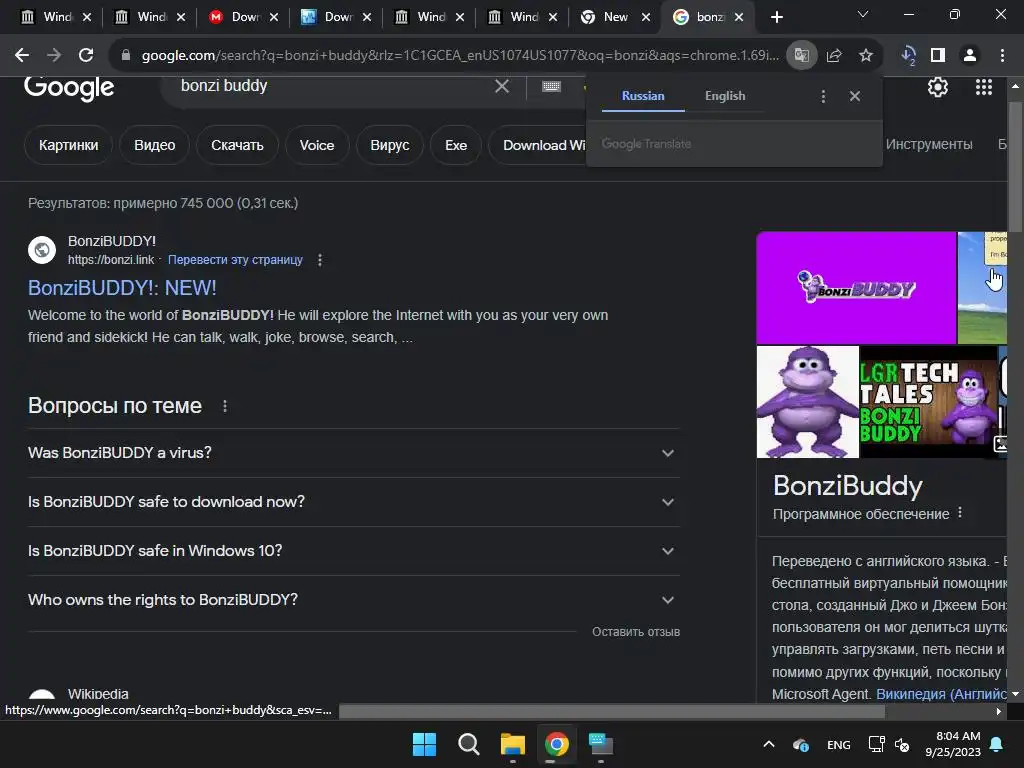Open a new browser tab

click(x=776, y=17)
